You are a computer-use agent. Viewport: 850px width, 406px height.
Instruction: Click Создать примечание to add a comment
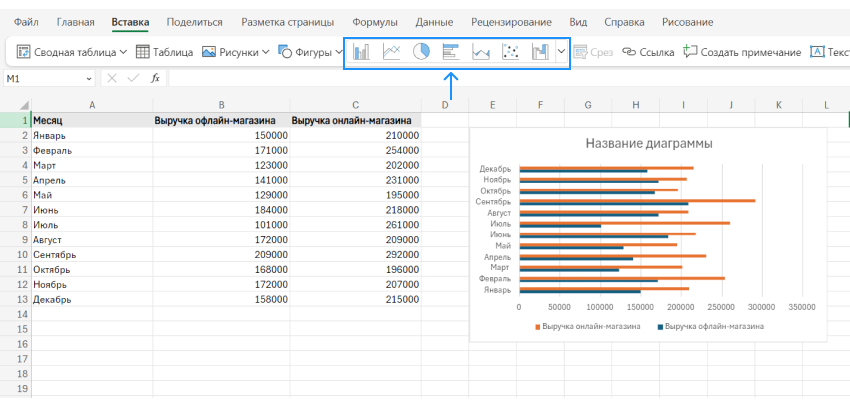click(742, 52)
